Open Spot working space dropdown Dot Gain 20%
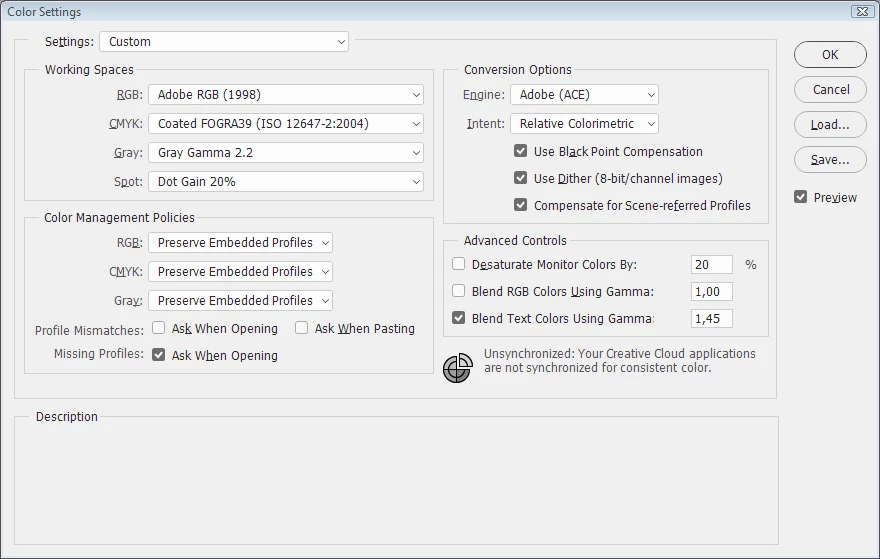Screen dimensions: 880x559 coord(286,182)
